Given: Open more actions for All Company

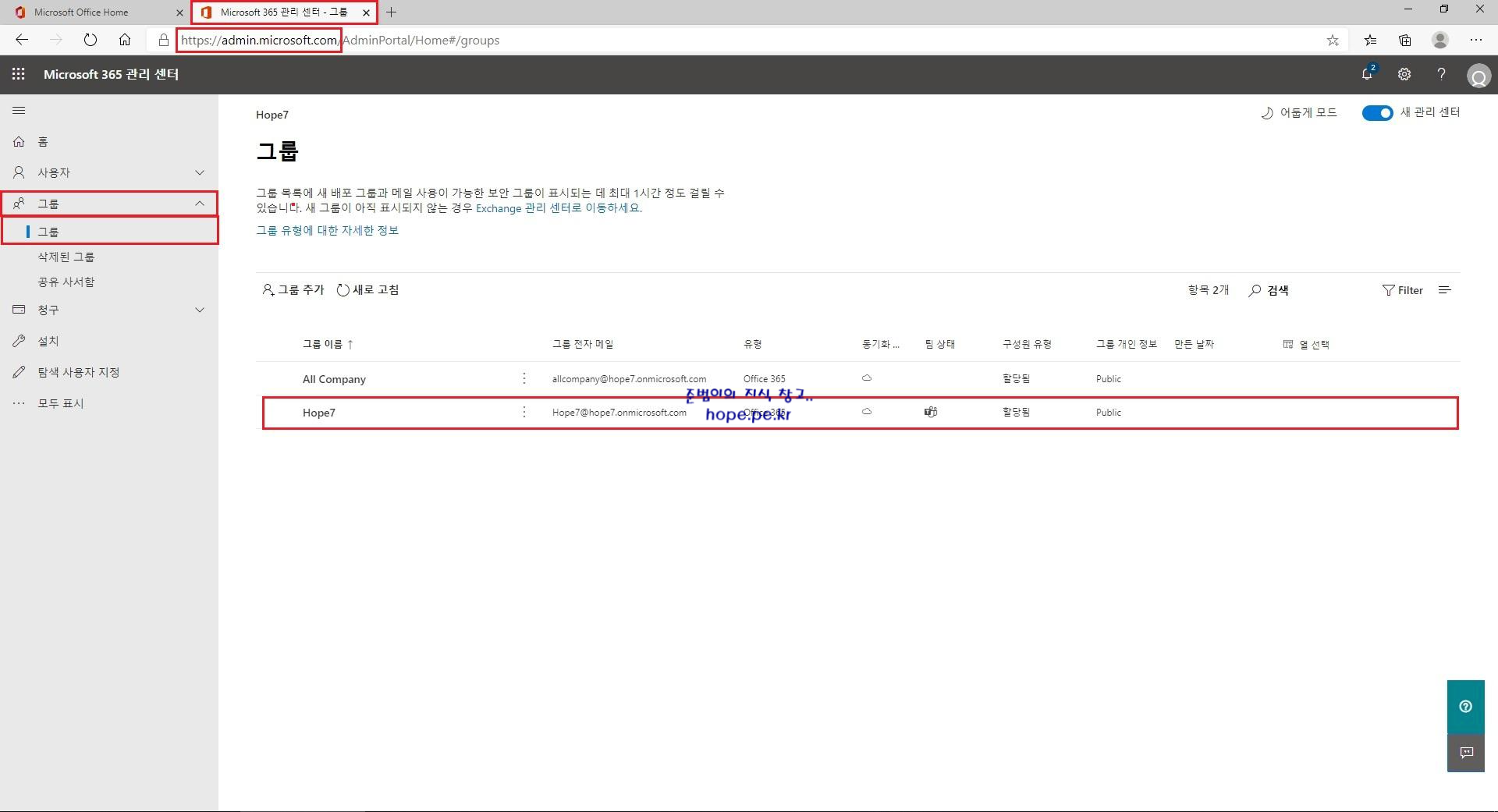Looking at the screenshot, I should click(524, 378).
